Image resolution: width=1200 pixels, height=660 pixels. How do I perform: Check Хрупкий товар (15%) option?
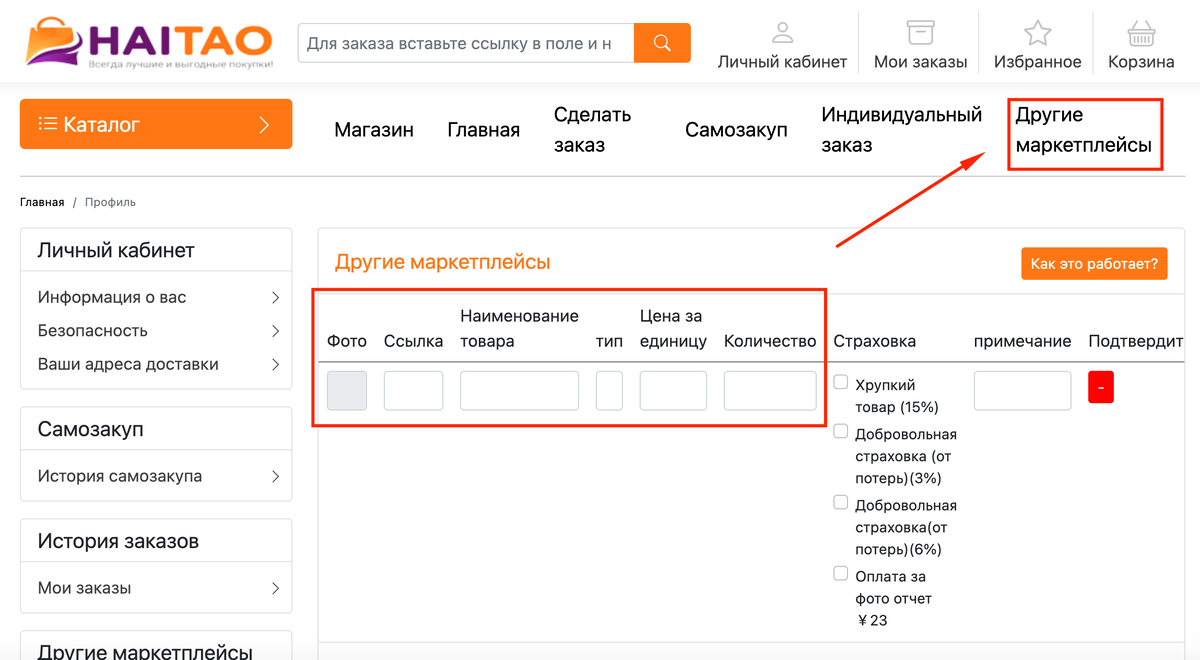pos(841,382)
